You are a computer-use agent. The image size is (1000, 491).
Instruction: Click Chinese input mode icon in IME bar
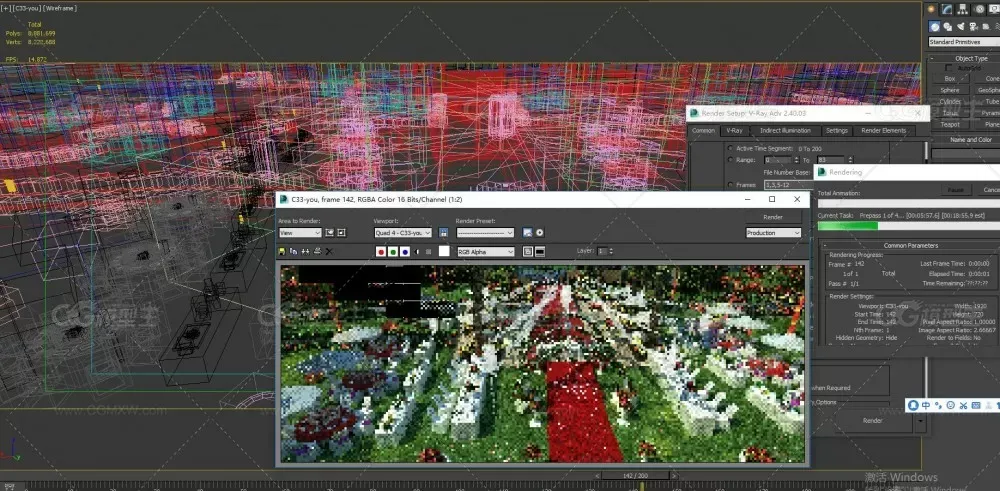pyautogui.click(x=926, y=405)
